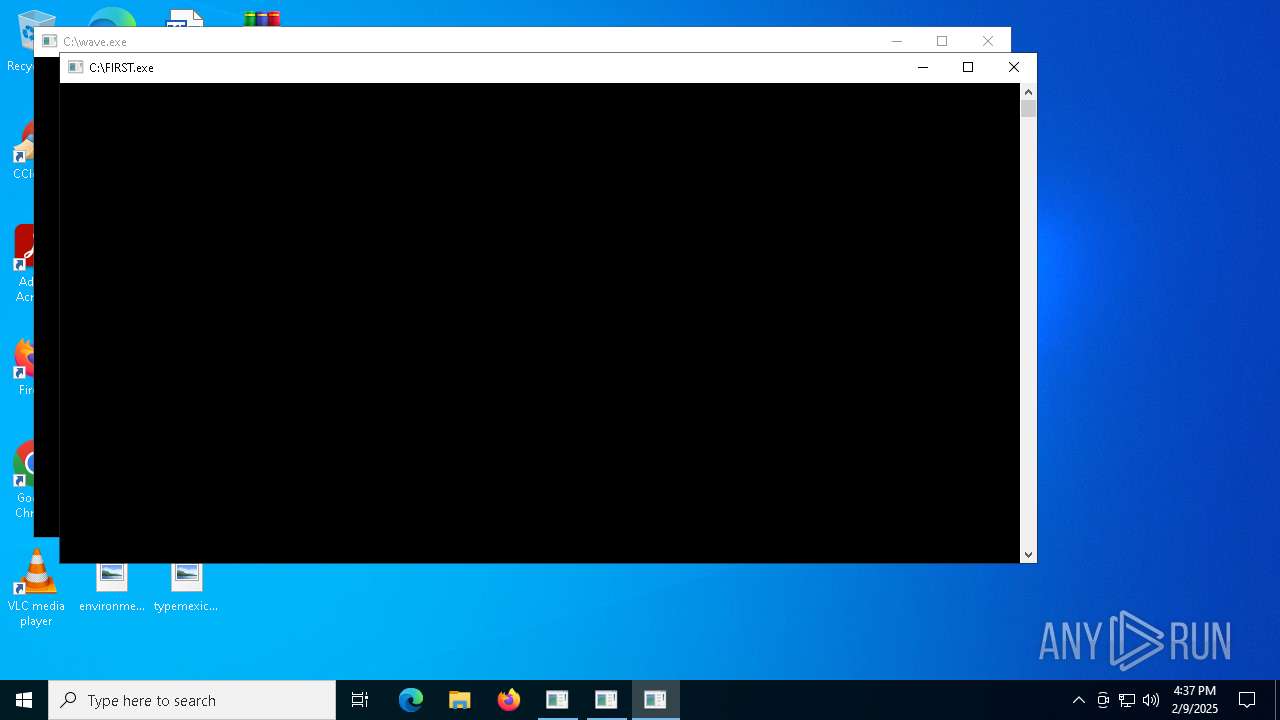The height and width of the screenshot is (720, 1280).
Task: Click the meet now tray icon
Action: [x=1103, y=700]
